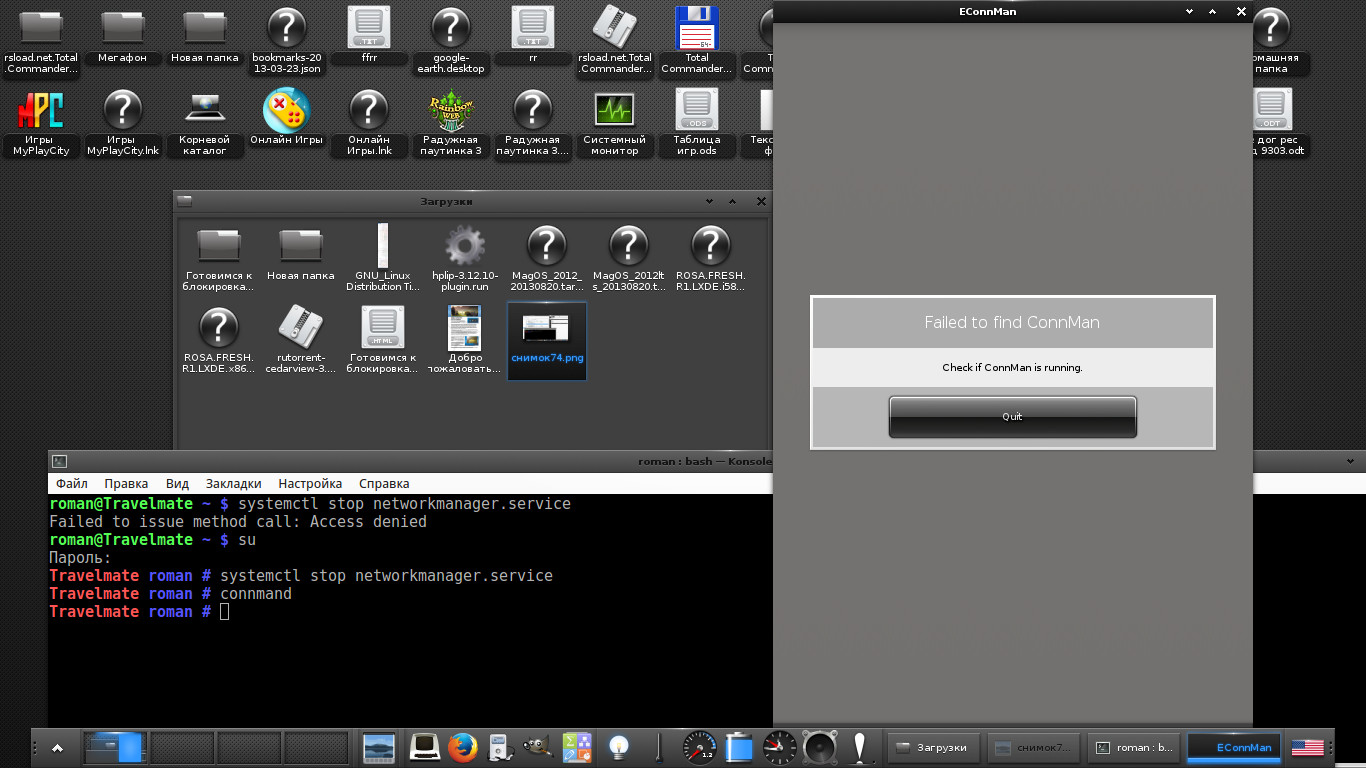Select the Таблица игр.ods spreadsheet icon
Image resolution: width=1366 pixels, height=768 pixels.
coord(697,123)
